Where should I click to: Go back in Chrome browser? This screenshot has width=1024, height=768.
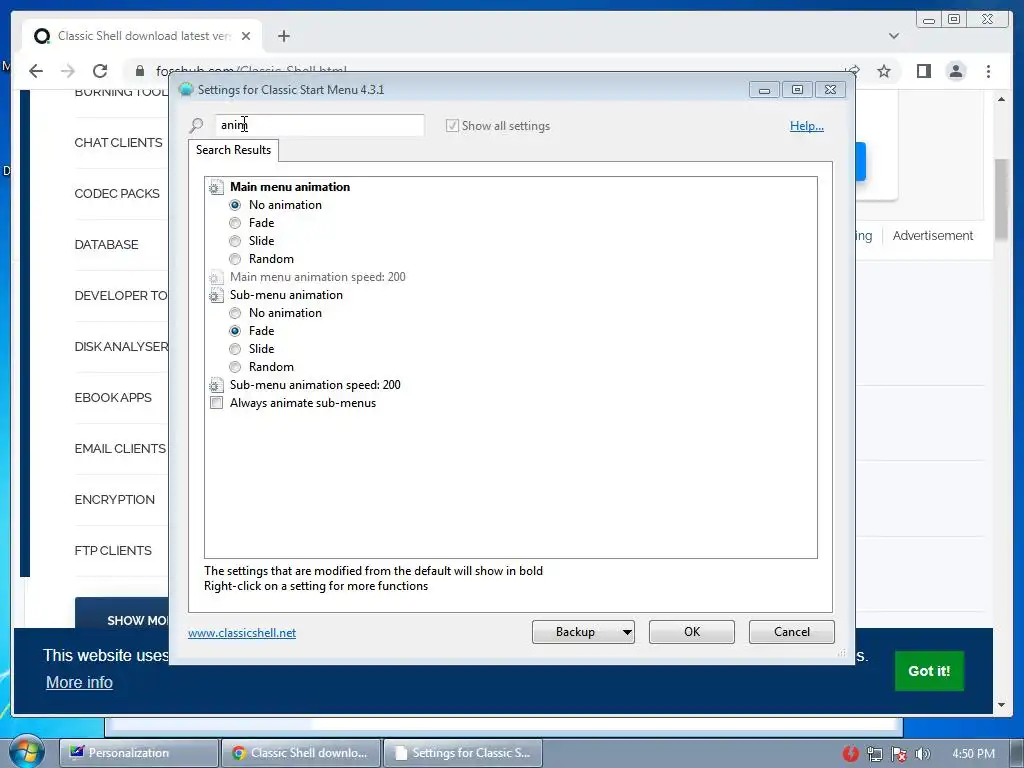(36, 71)
